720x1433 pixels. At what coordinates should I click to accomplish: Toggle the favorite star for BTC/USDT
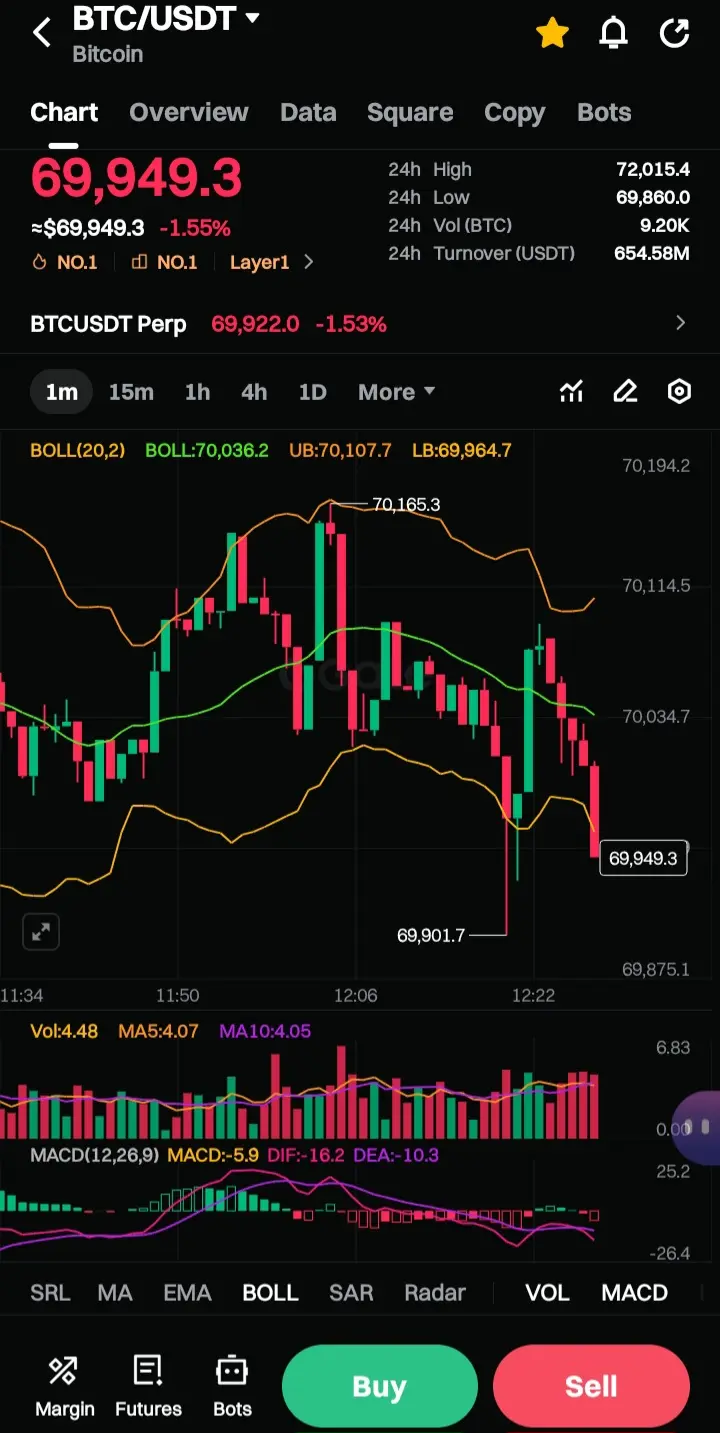point(552,34)
